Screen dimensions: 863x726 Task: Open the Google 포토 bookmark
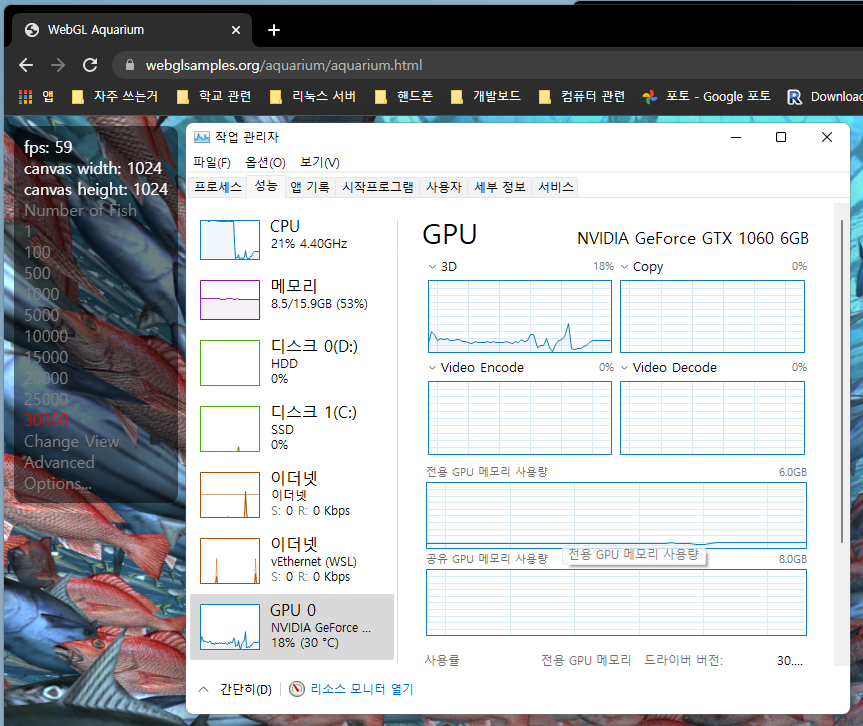(707, 97)
